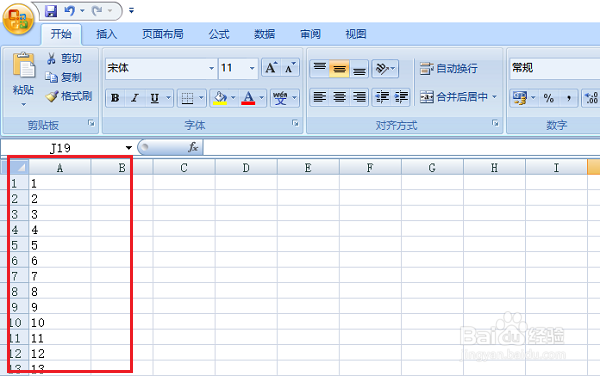Screen dimensions: 600x376
Task: Decrease font size with the small A
Action: pyautogui.click(x=290, y=68)
